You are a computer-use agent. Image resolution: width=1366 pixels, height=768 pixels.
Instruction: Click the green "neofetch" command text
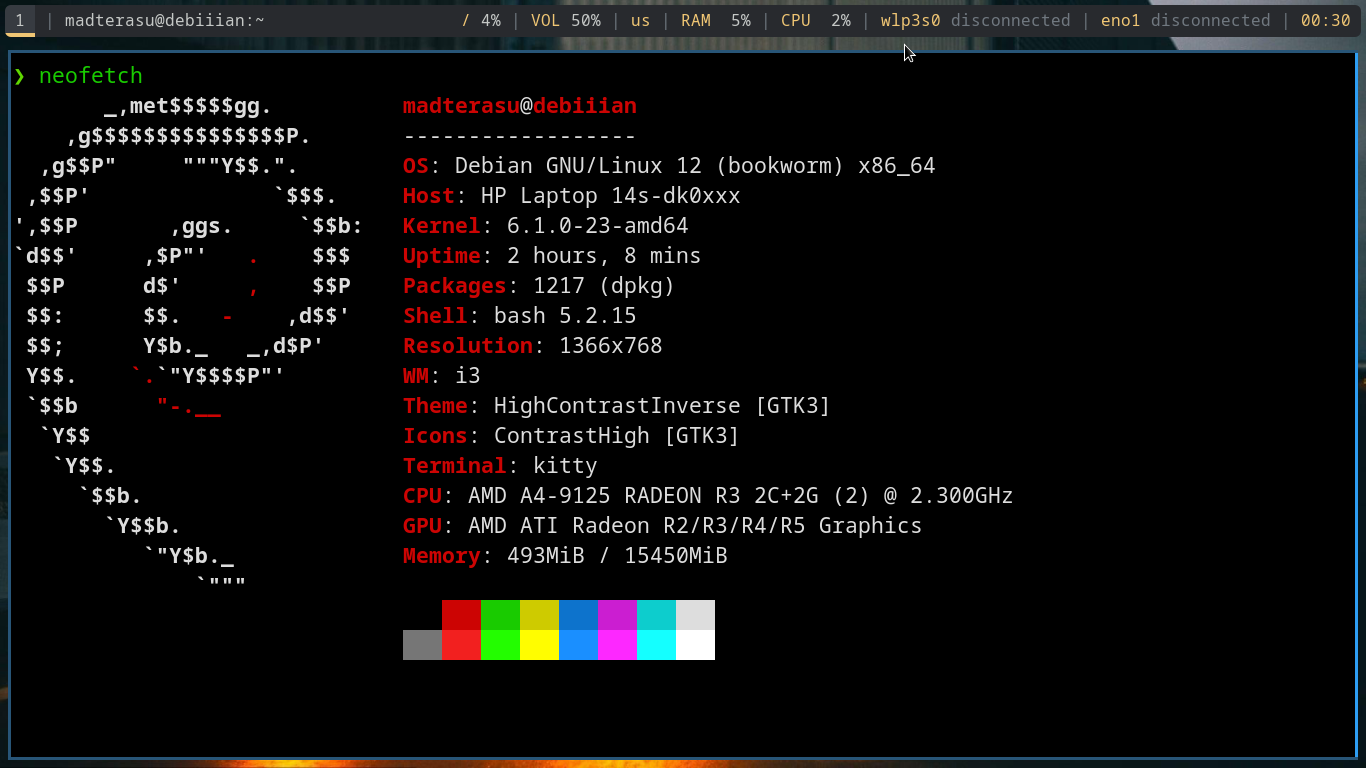point(91,75)
